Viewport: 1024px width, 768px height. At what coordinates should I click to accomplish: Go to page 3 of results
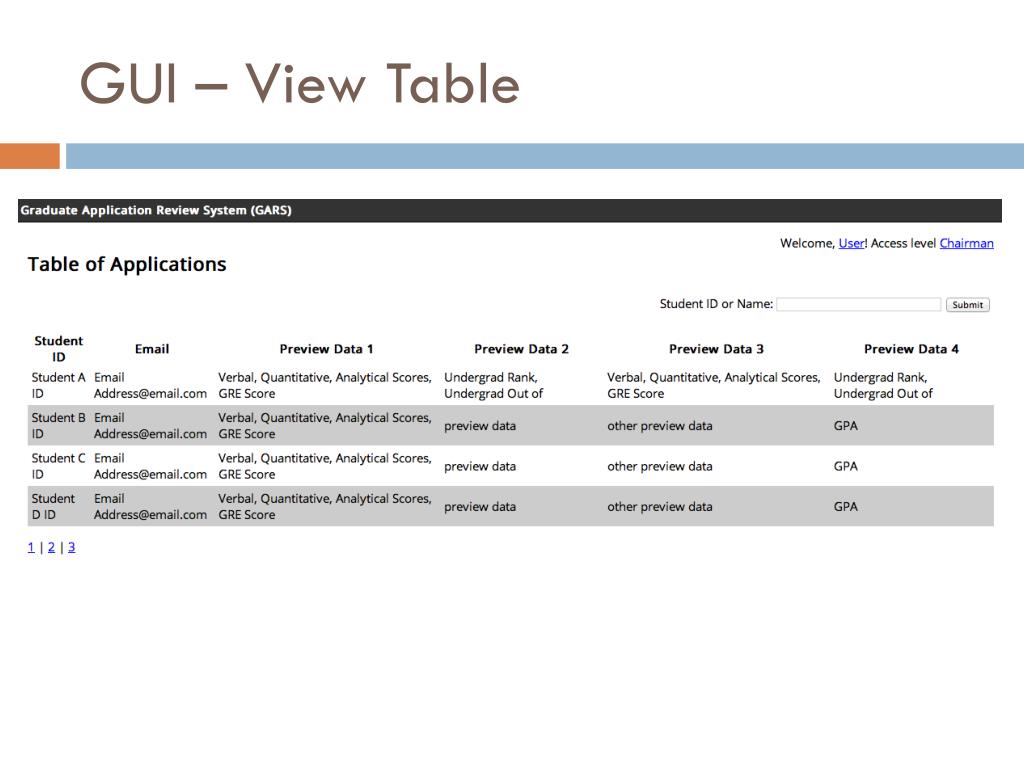tap(72, 547)
